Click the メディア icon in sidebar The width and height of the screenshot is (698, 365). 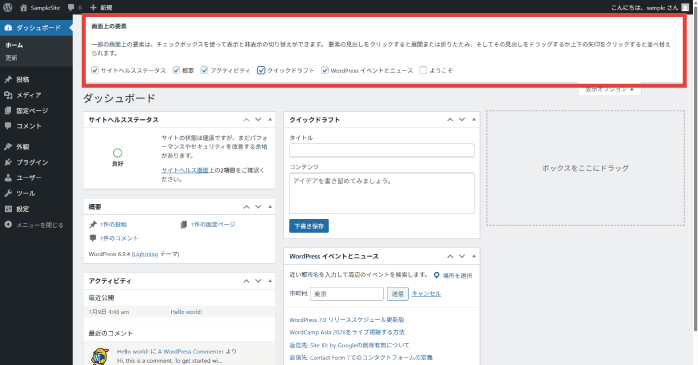pos(8,95)
